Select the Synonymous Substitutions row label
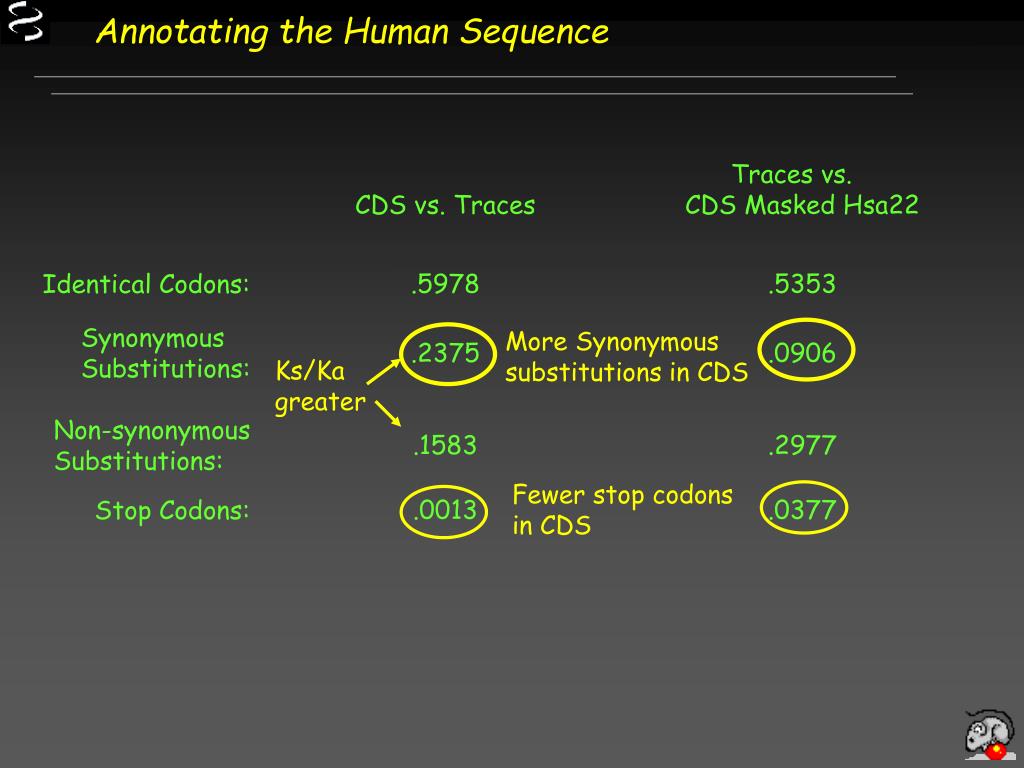 click(x=165, y=354)
